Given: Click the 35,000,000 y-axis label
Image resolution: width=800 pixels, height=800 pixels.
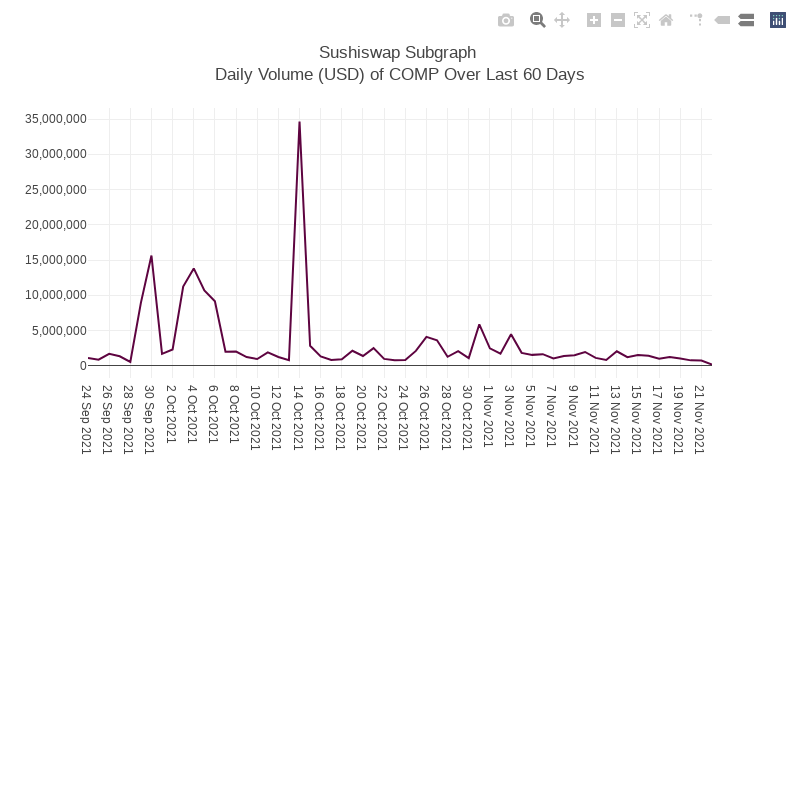Looking at the screenshot, I should pos(56,119).
